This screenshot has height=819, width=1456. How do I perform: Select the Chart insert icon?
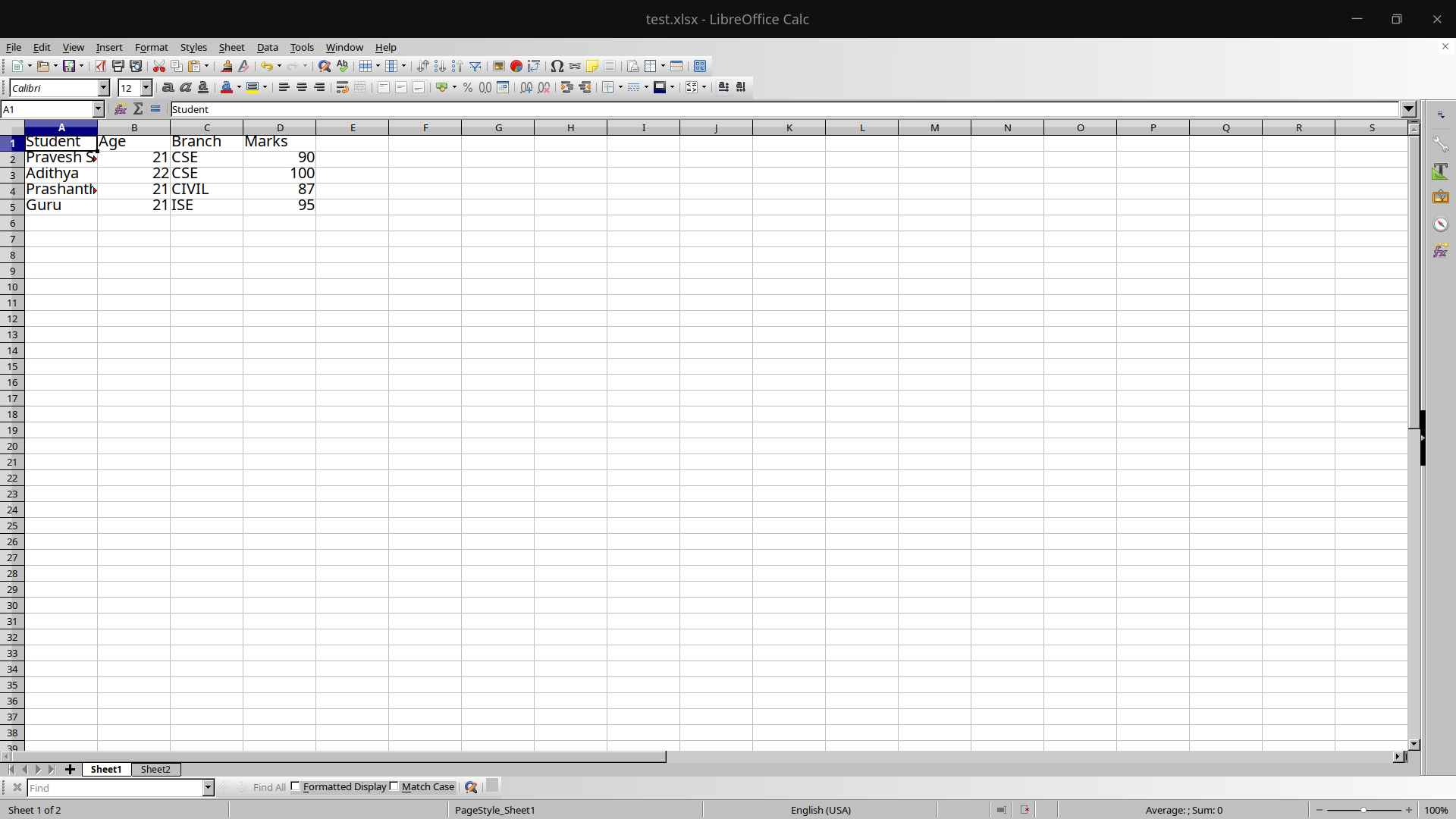517,66
